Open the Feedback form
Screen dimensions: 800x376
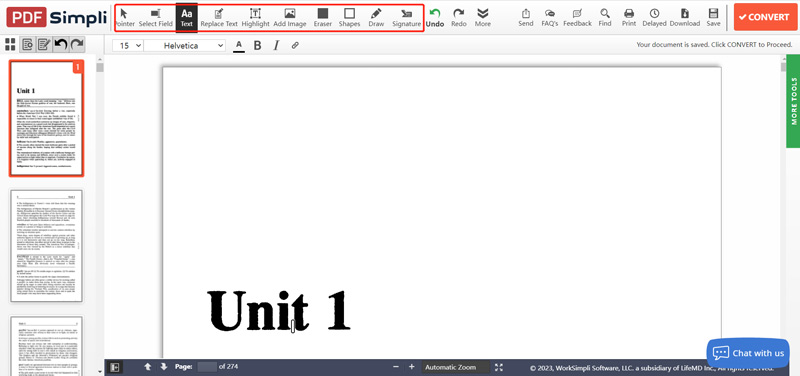pos(578,17)
